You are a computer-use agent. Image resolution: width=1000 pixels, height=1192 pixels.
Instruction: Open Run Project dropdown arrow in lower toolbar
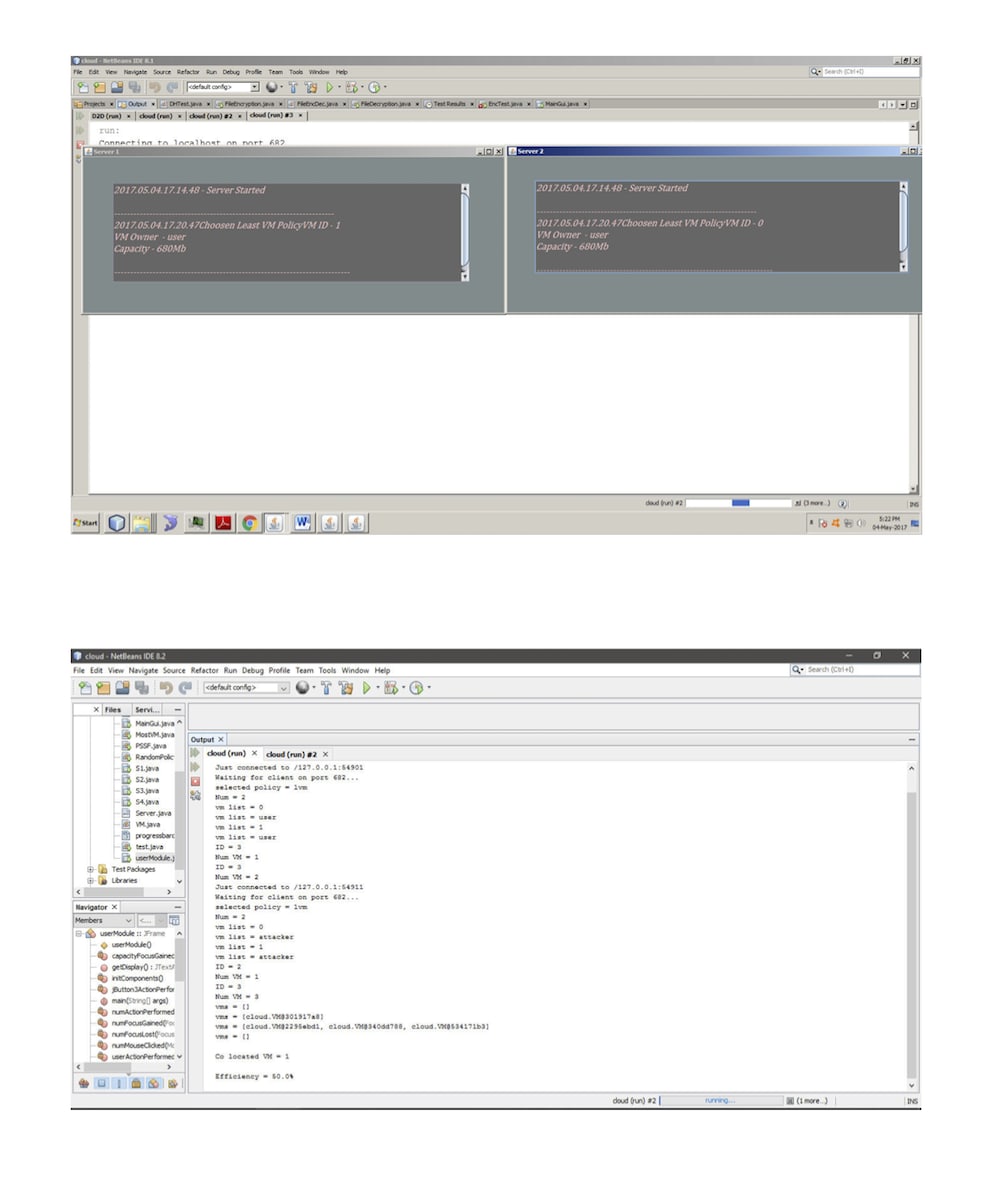tap(378, 688)
